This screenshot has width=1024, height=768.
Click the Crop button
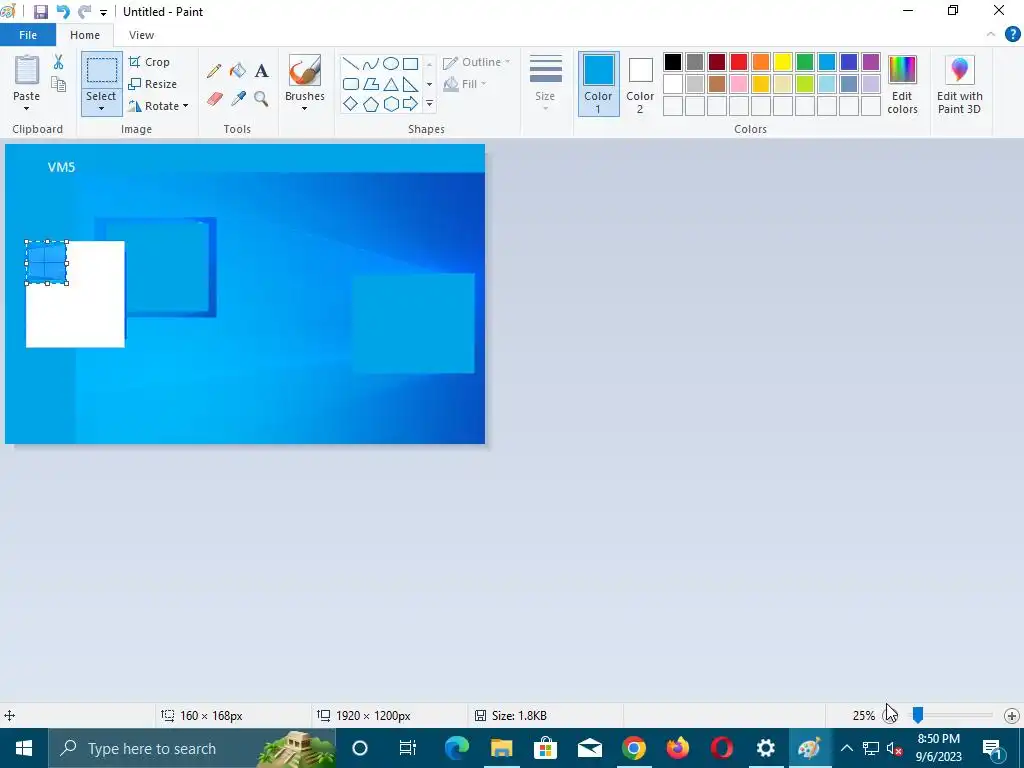pos(150,62)
